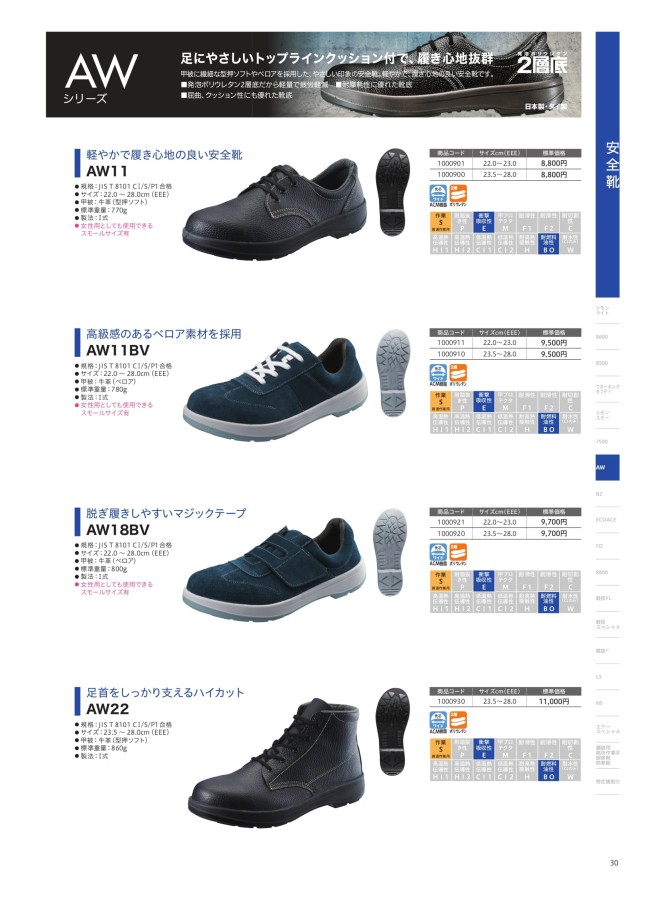Select AW11's highlighted 'E' impact absorption badge
The image size is (650, 919).
click(484, 222)
